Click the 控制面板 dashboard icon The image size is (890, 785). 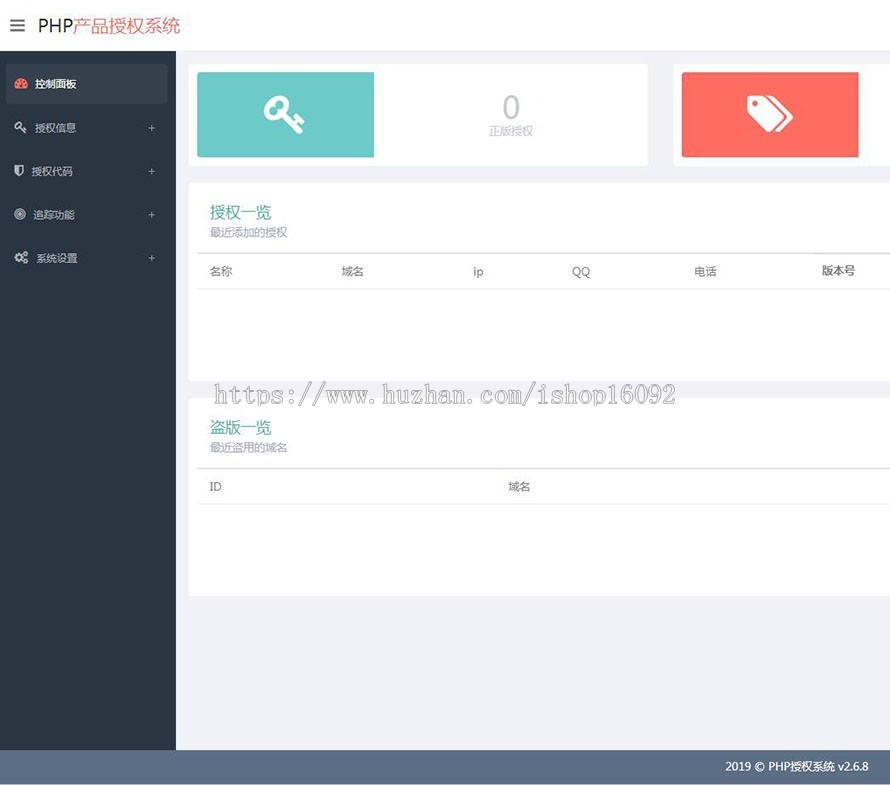pyautogui.click(x=21, y=83)
